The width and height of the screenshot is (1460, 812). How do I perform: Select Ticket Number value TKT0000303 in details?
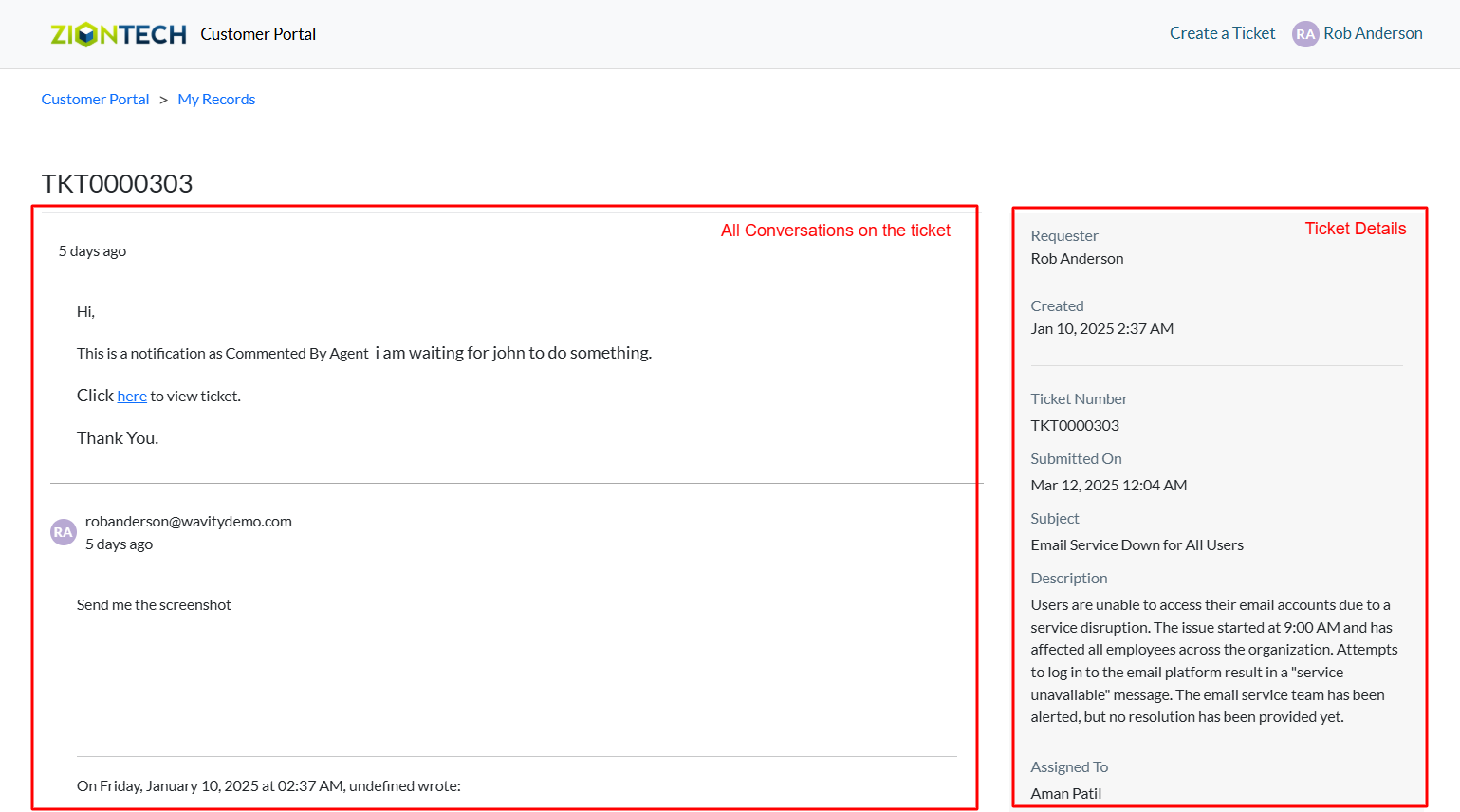1075,425
